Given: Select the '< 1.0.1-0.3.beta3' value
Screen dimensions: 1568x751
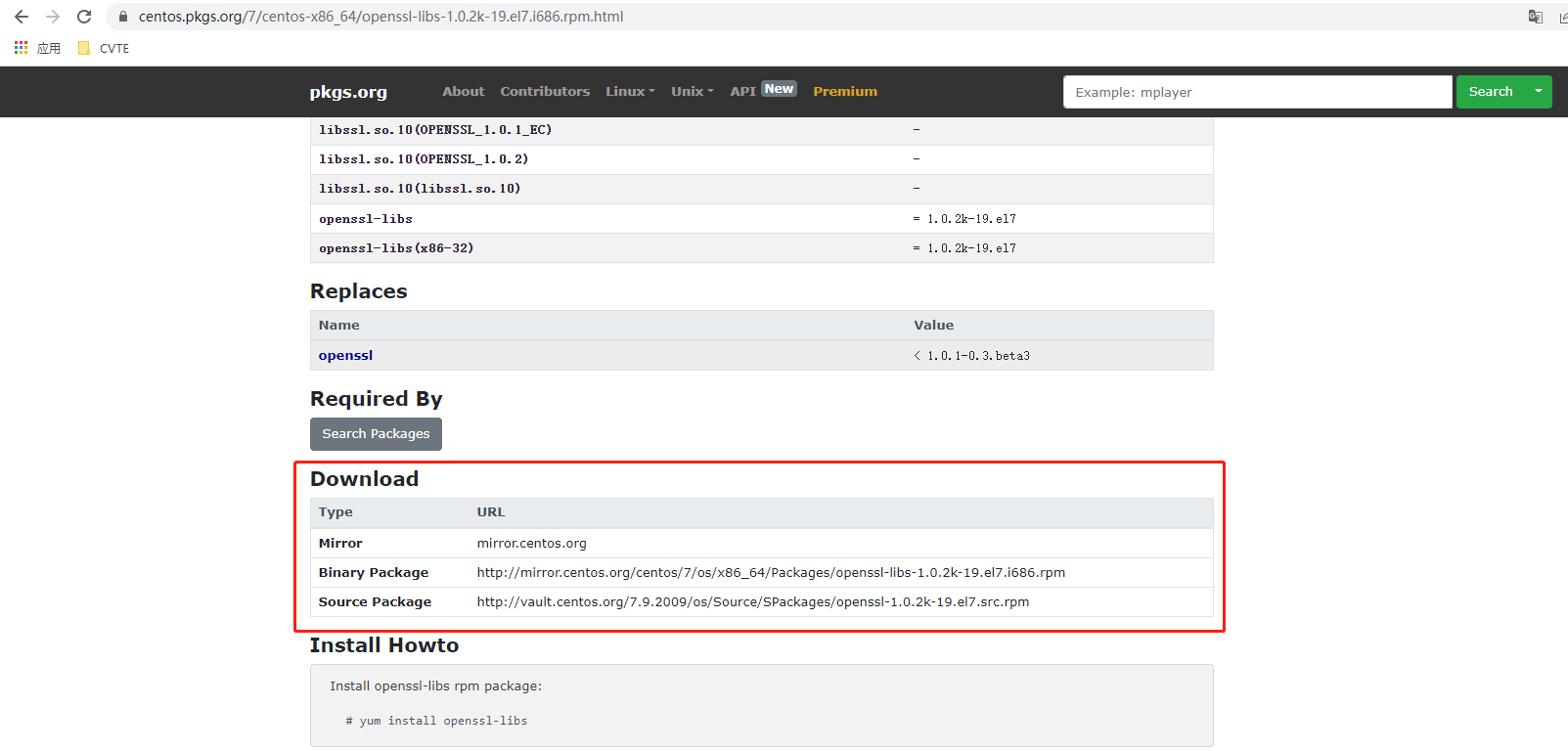Looking at the screenshot, I should [x=971, y=356].
